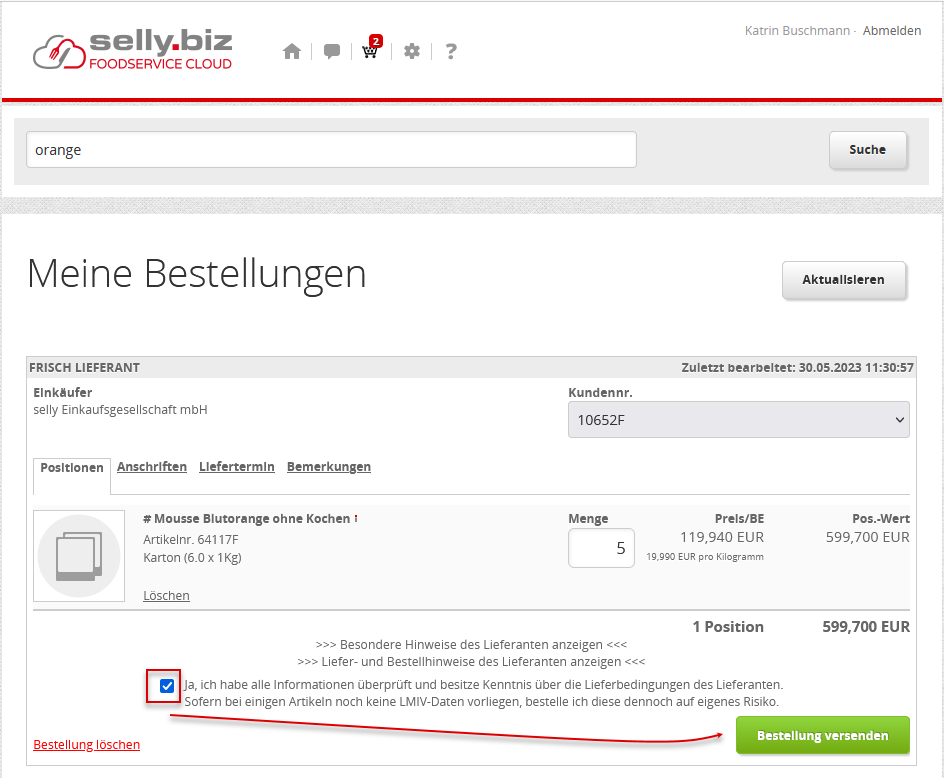Click the FRISCH LIEFERANT supplier header
The width and height of the screenshot is (944, 778).
coord(84,367)
